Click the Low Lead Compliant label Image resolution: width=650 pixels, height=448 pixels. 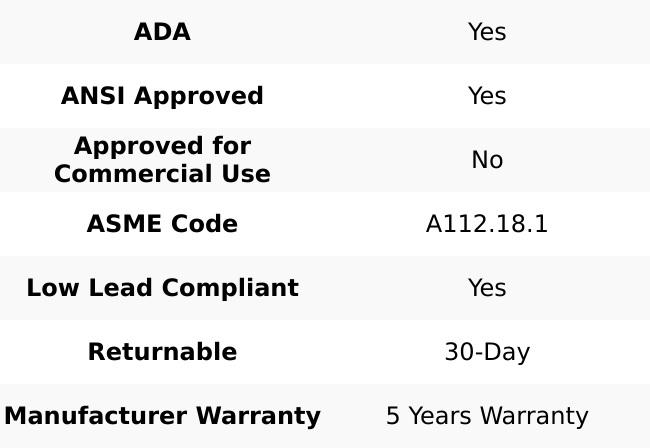tap(162, 288)
